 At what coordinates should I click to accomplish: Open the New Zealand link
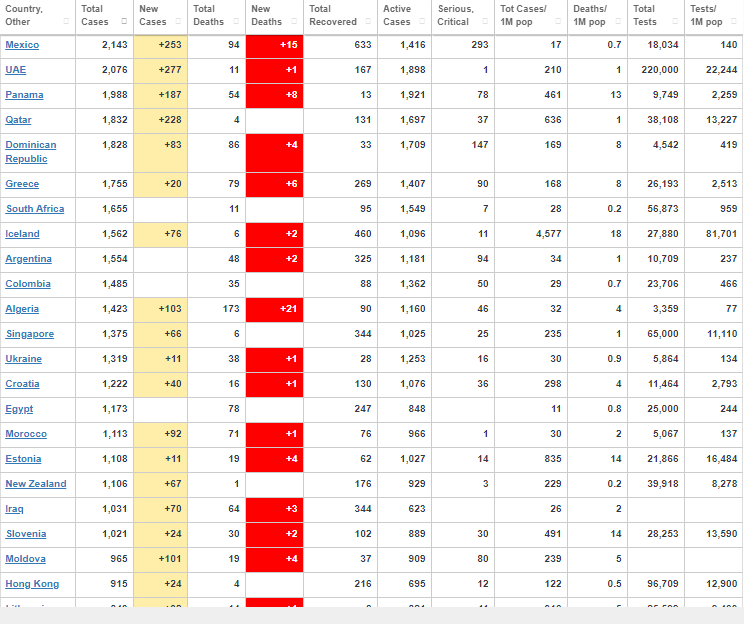click(x=36, y=484)
